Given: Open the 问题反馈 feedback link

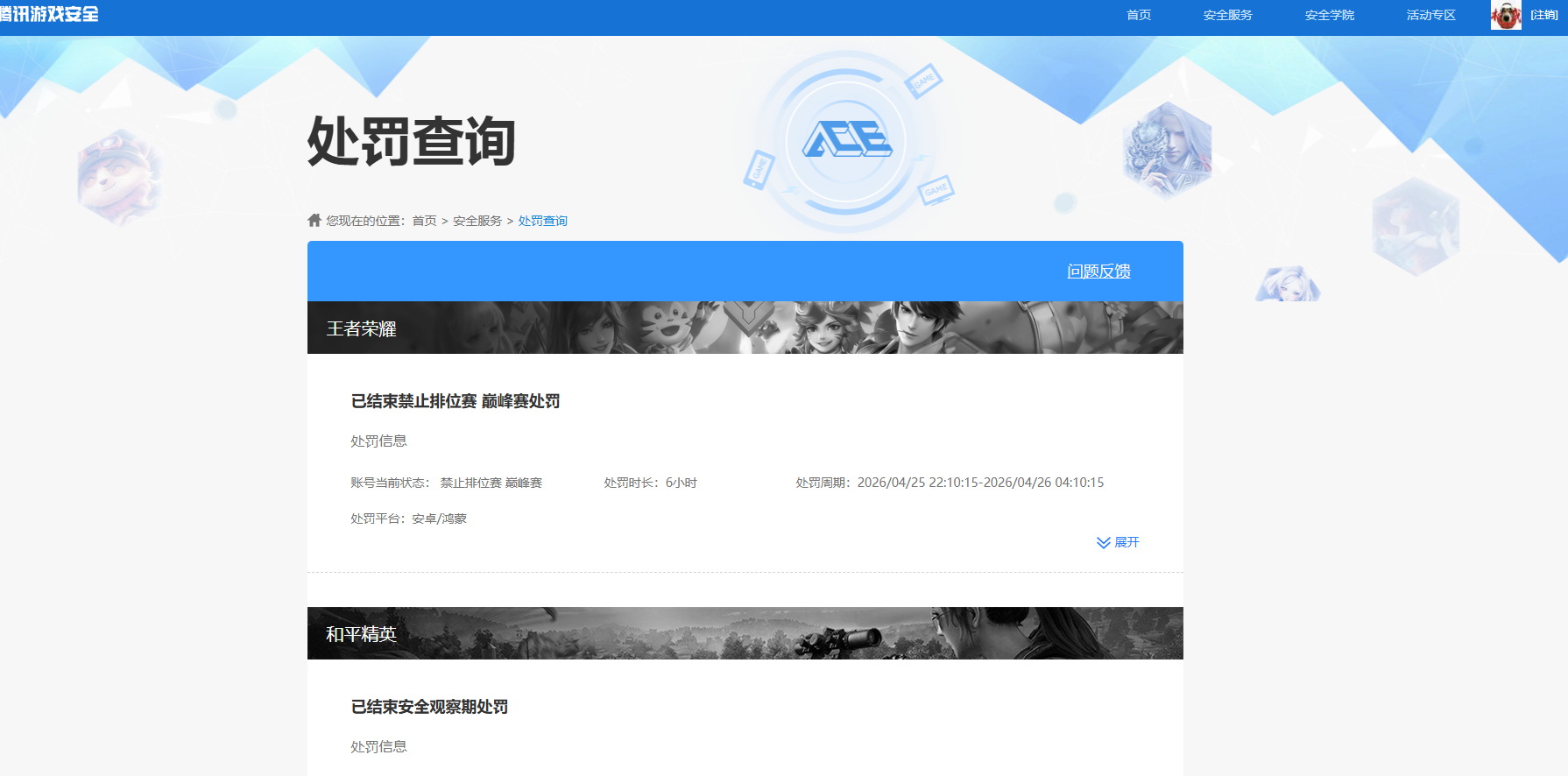Looking at the screenshot, I should pos(1098,272).
